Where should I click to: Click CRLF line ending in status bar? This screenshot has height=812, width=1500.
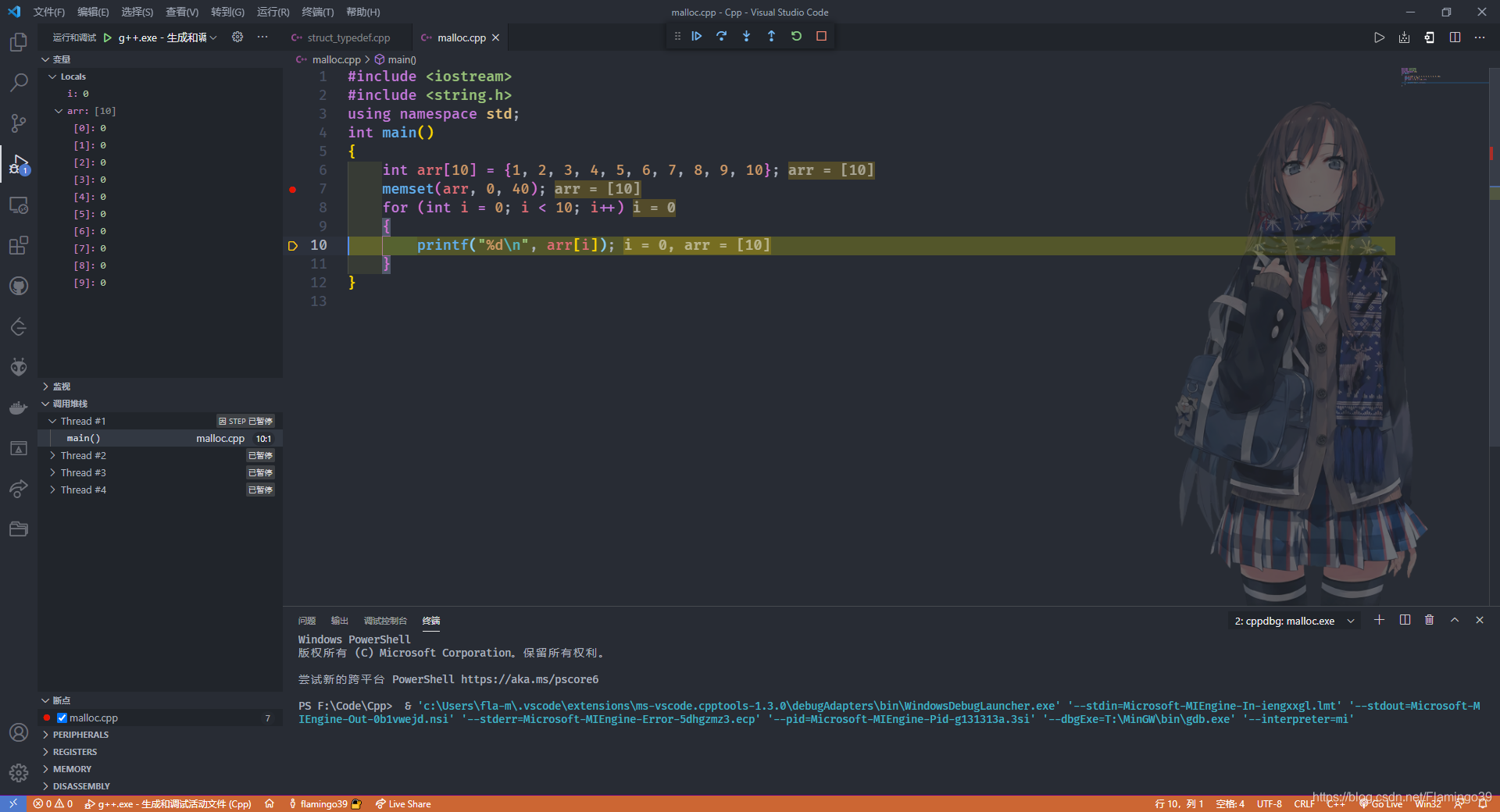pyautogui.click(x=1304, y=803)
